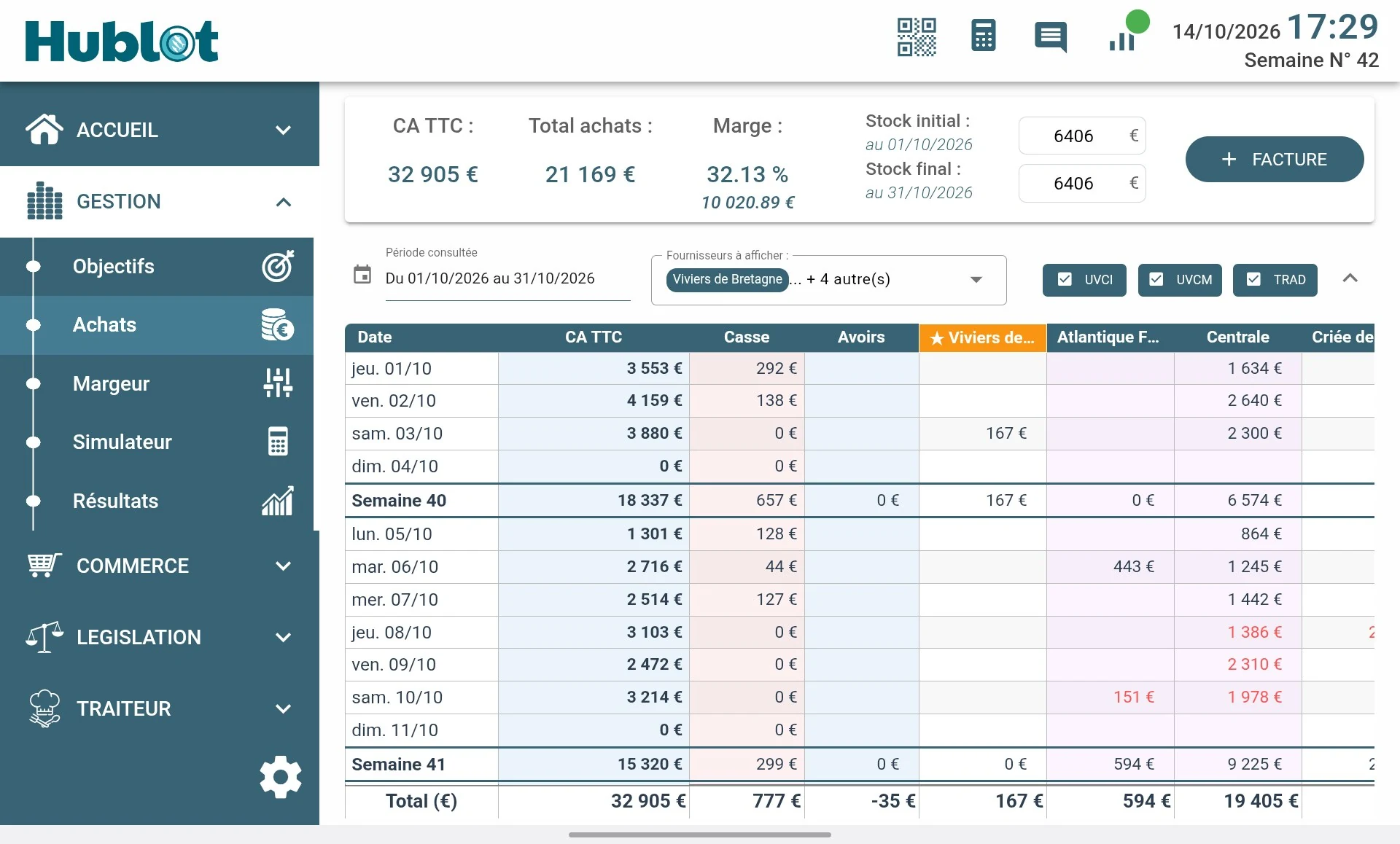
Task: Uncheck the UVCI checkbox
Action: (x=1065, y=279)
